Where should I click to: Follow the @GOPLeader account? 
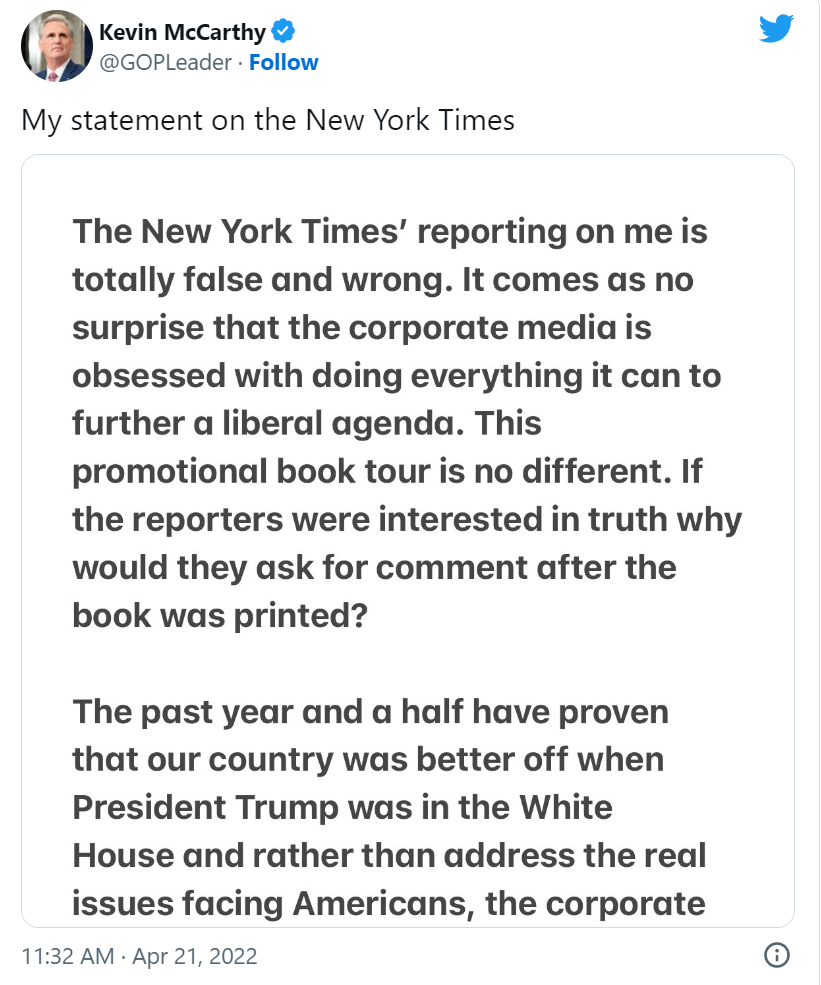(283, 62)
